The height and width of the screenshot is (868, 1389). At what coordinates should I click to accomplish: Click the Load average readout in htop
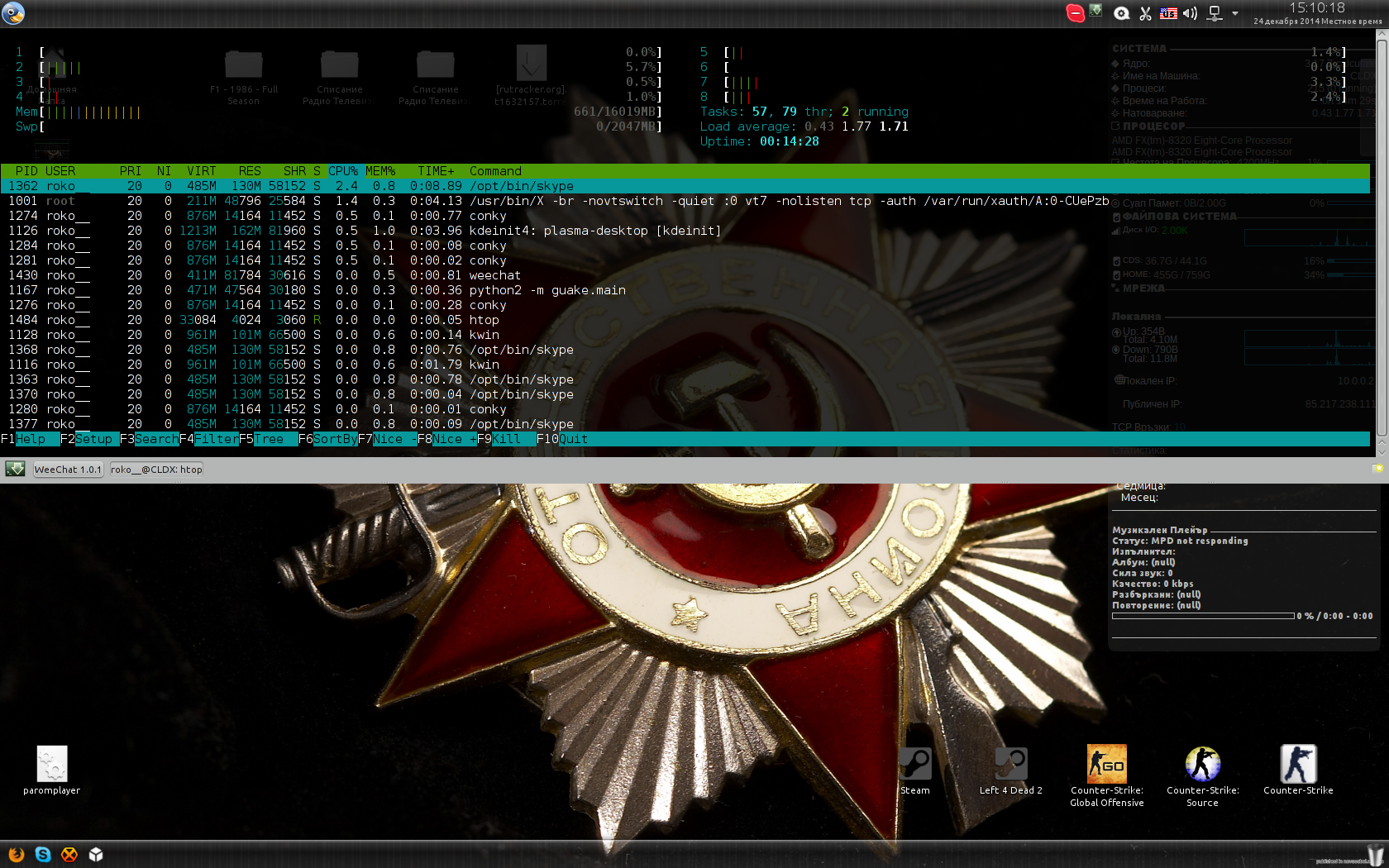tap(804, 126)
